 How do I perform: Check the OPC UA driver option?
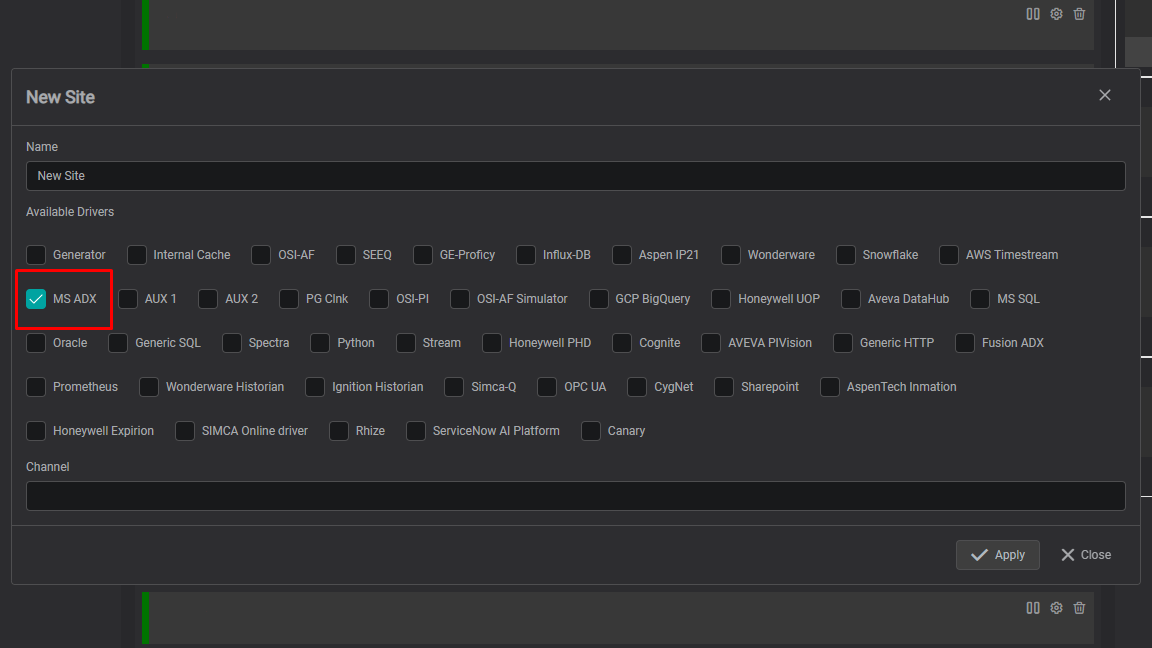click(547, 387)
